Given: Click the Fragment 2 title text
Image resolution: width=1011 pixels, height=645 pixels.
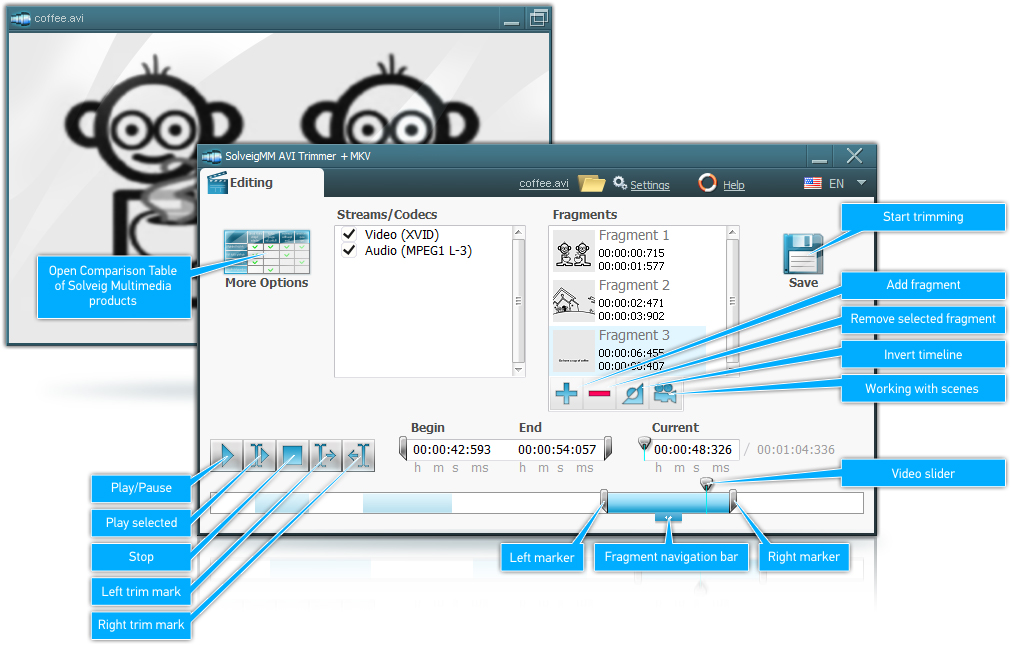Looking at the screenshot, I should tap(634, 285).
